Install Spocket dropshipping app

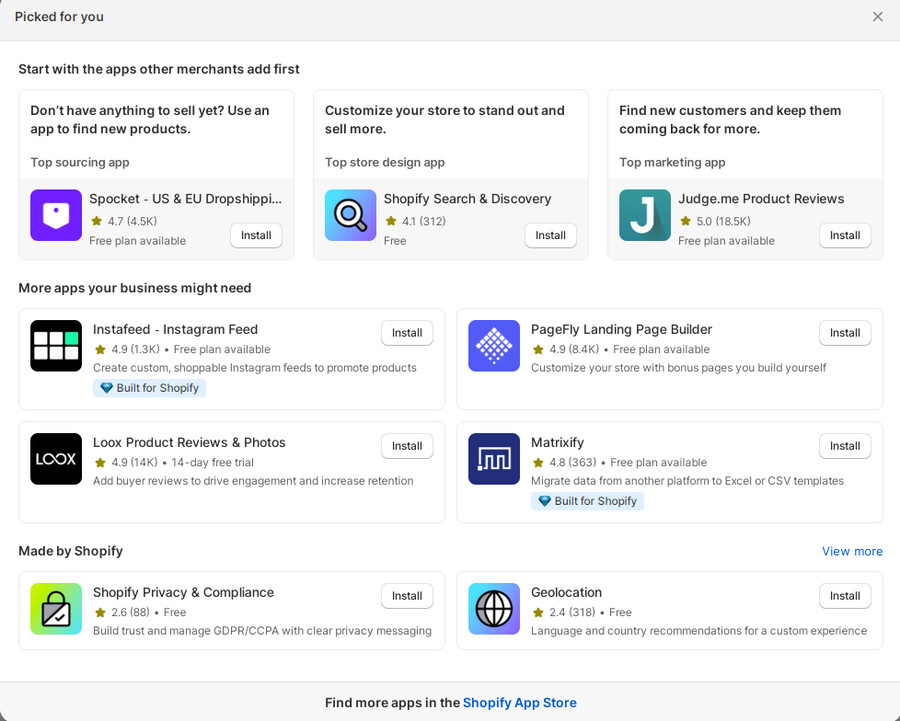256,235
